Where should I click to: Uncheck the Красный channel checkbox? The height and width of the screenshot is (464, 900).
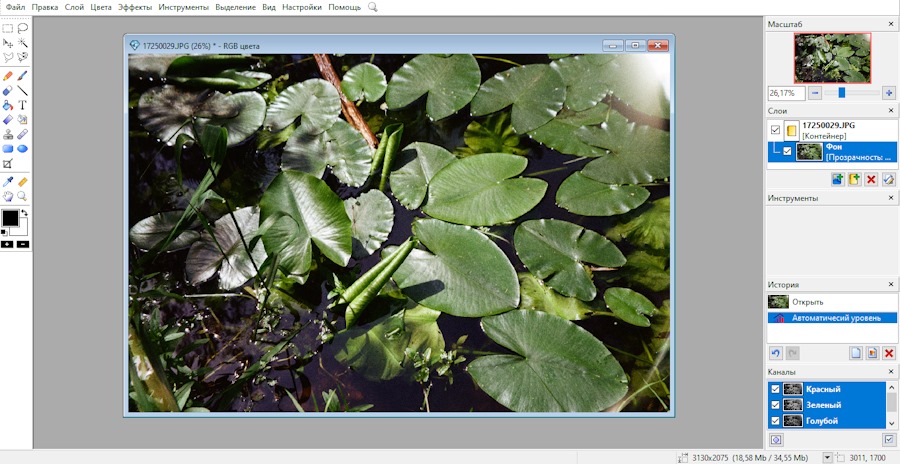click(774, 389)
